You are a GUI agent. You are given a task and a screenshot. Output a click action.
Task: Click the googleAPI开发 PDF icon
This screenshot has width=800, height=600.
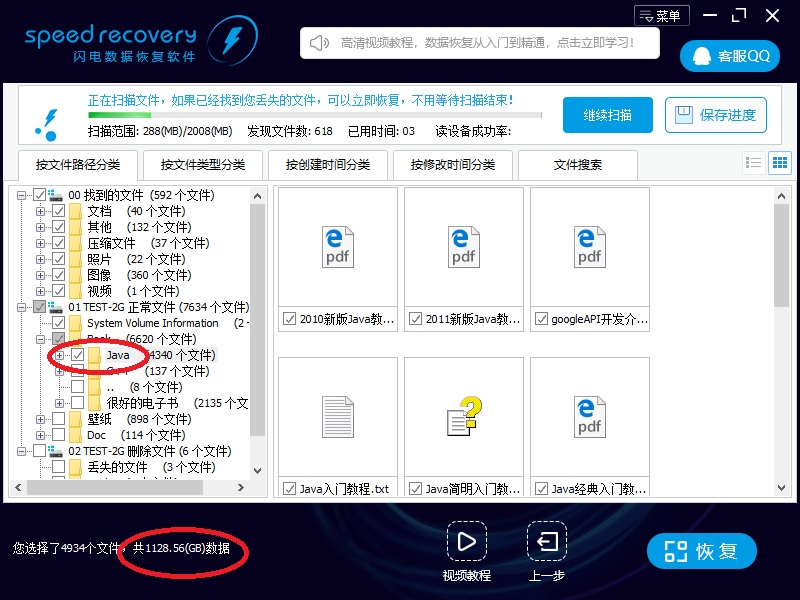point(589,246)
